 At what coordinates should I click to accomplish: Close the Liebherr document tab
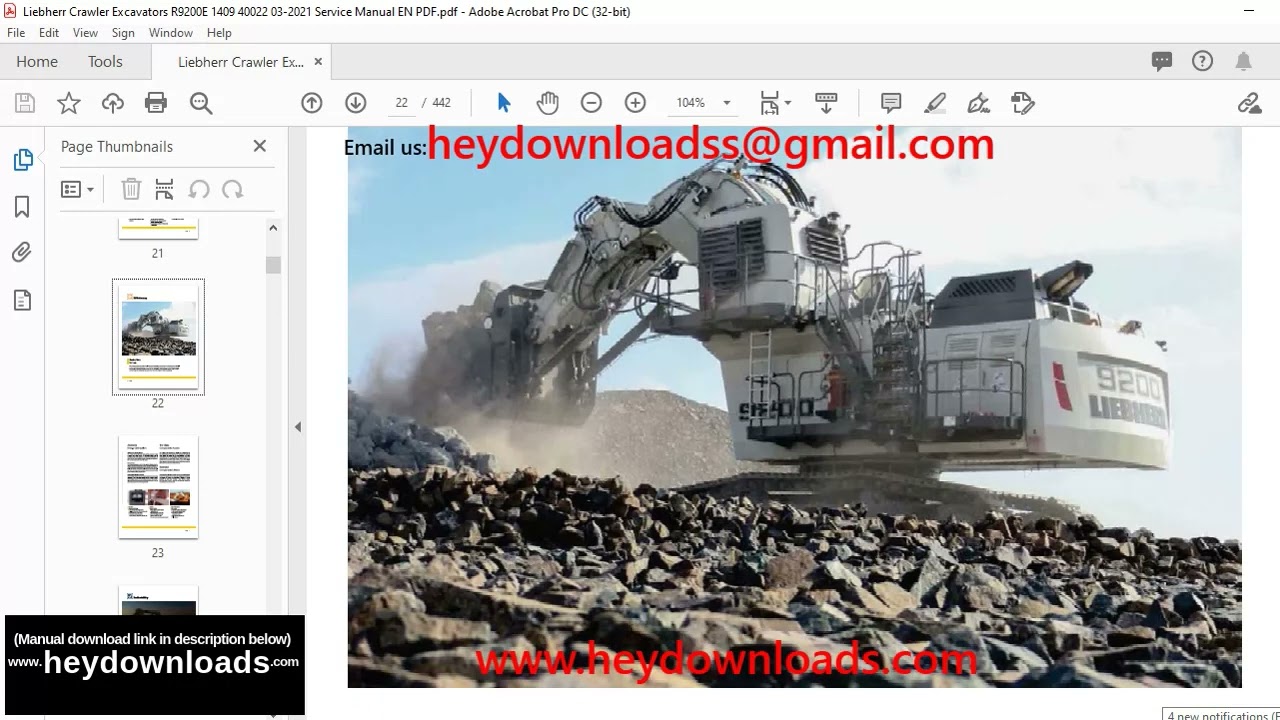(318, 62)
